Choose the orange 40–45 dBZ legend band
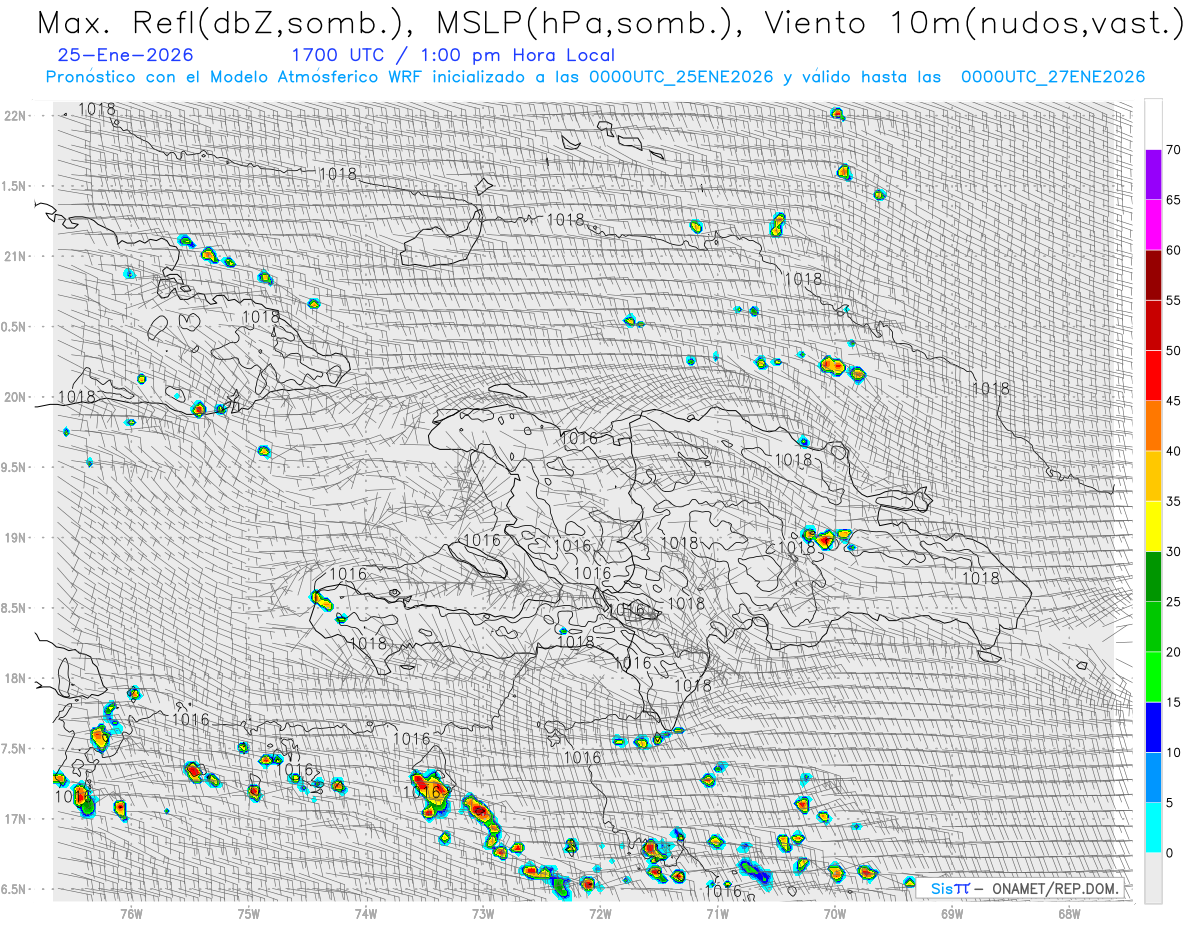This screenshot has width=1200, height=927. pyautogui.click(x=1153, y=426)
